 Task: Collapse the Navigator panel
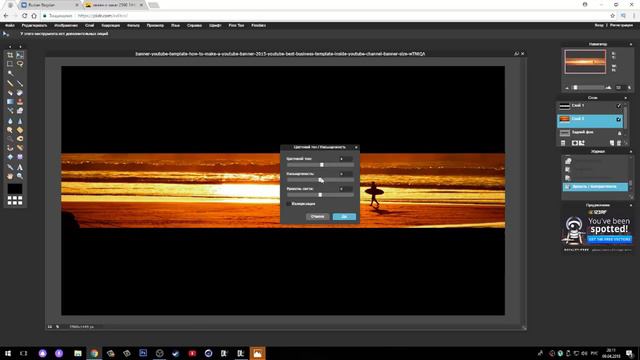(x=631, y=44)
